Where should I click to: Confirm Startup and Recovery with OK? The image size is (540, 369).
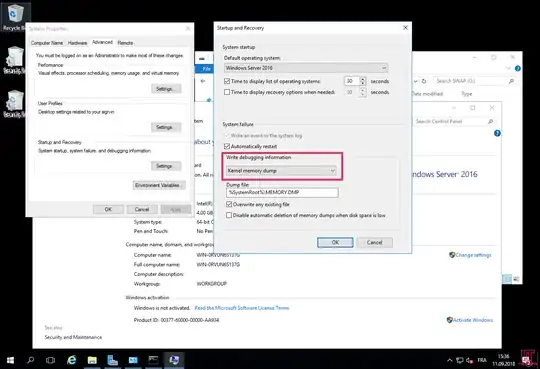(x=335, y=243)
